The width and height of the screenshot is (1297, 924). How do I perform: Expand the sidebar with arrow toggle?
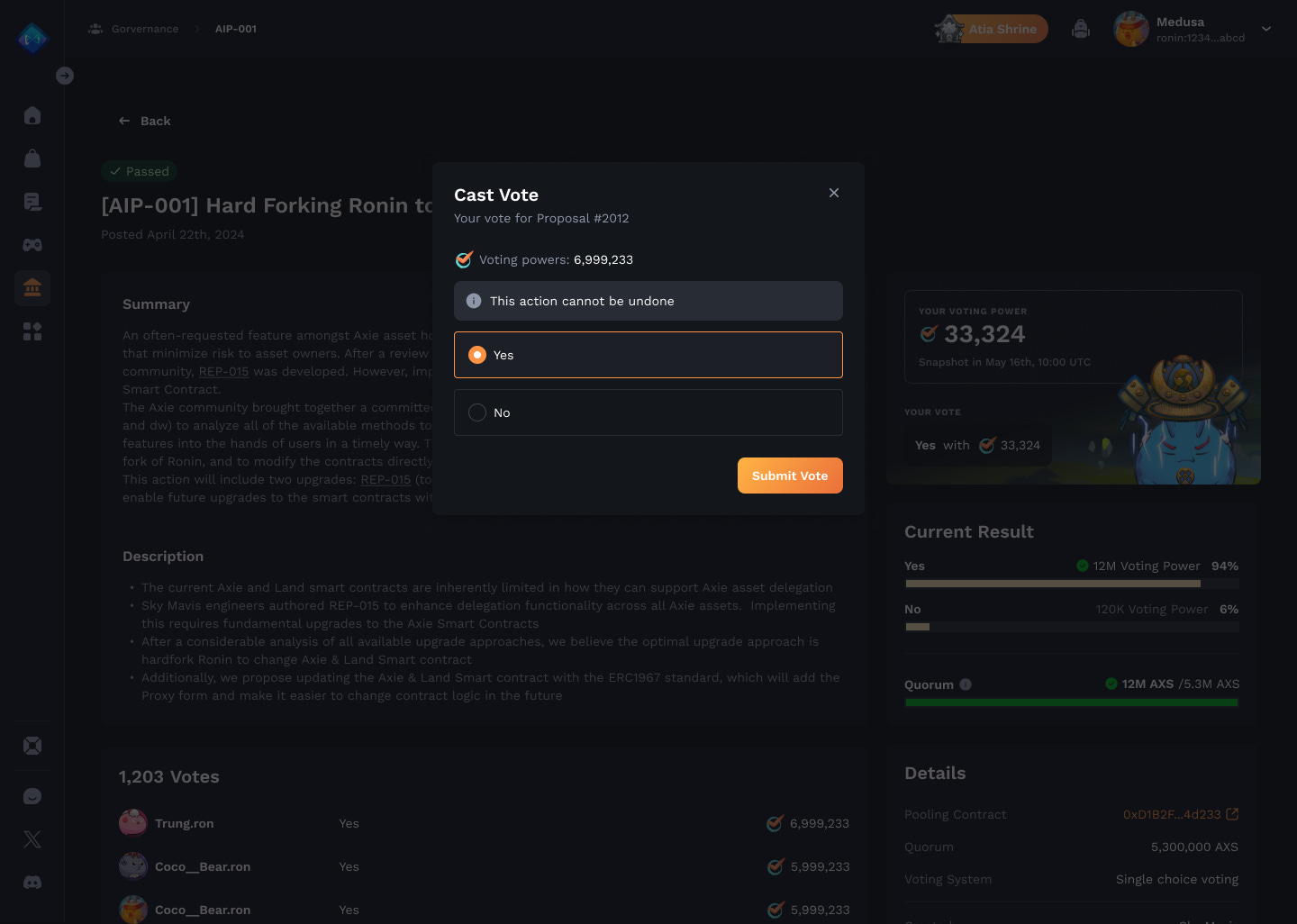pyautogui.click(x=65, y=76)
